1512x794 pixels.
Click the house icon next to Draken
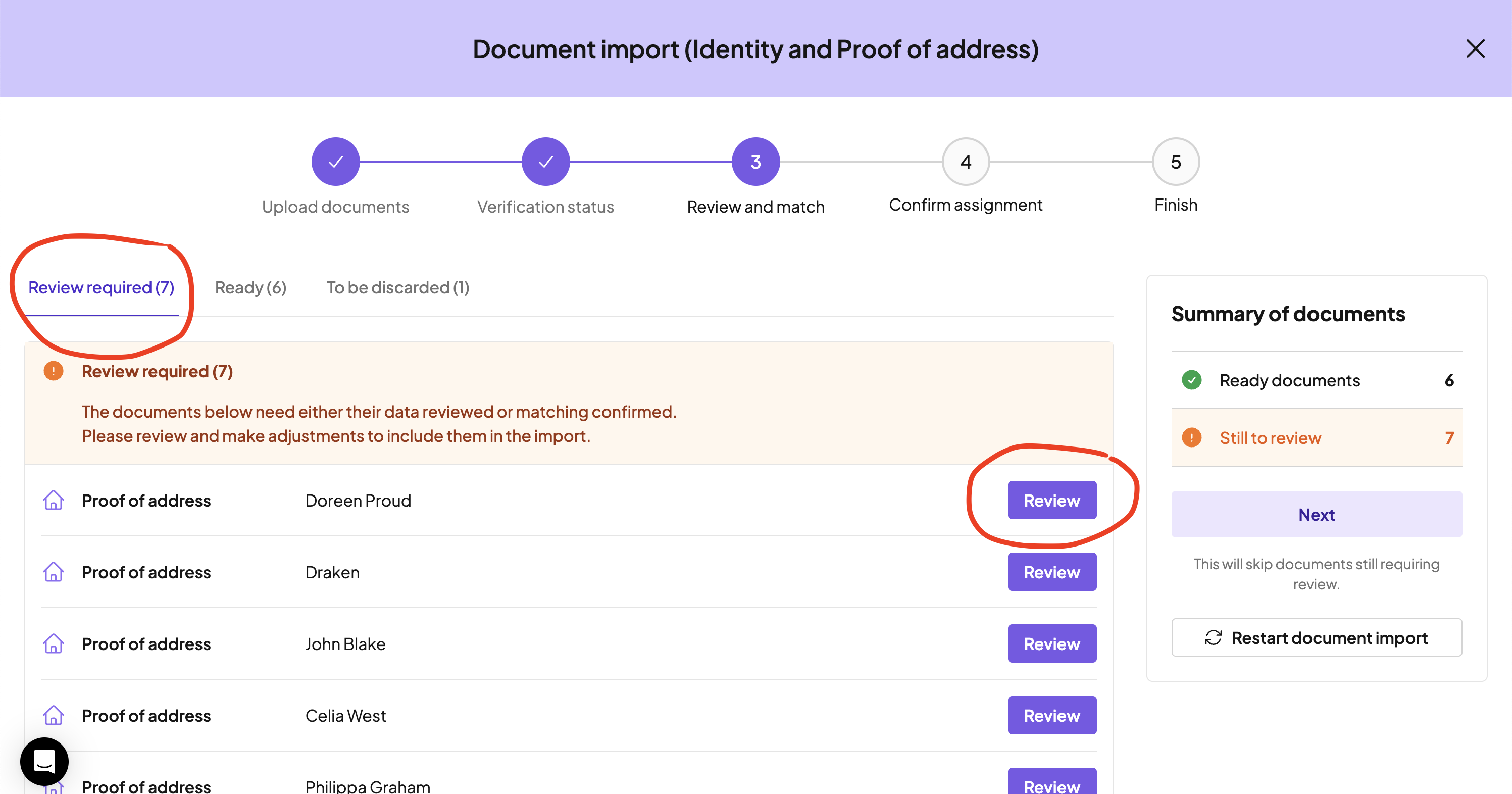pyautogui.click(x=54, y=572)
